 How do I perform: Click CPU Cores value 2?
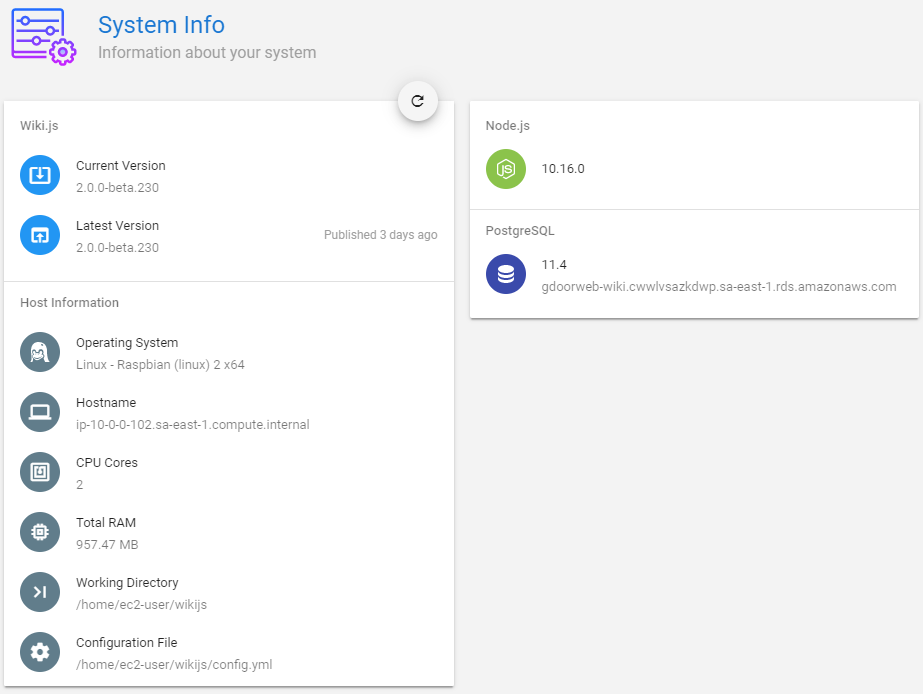click(x=79, y=484)
